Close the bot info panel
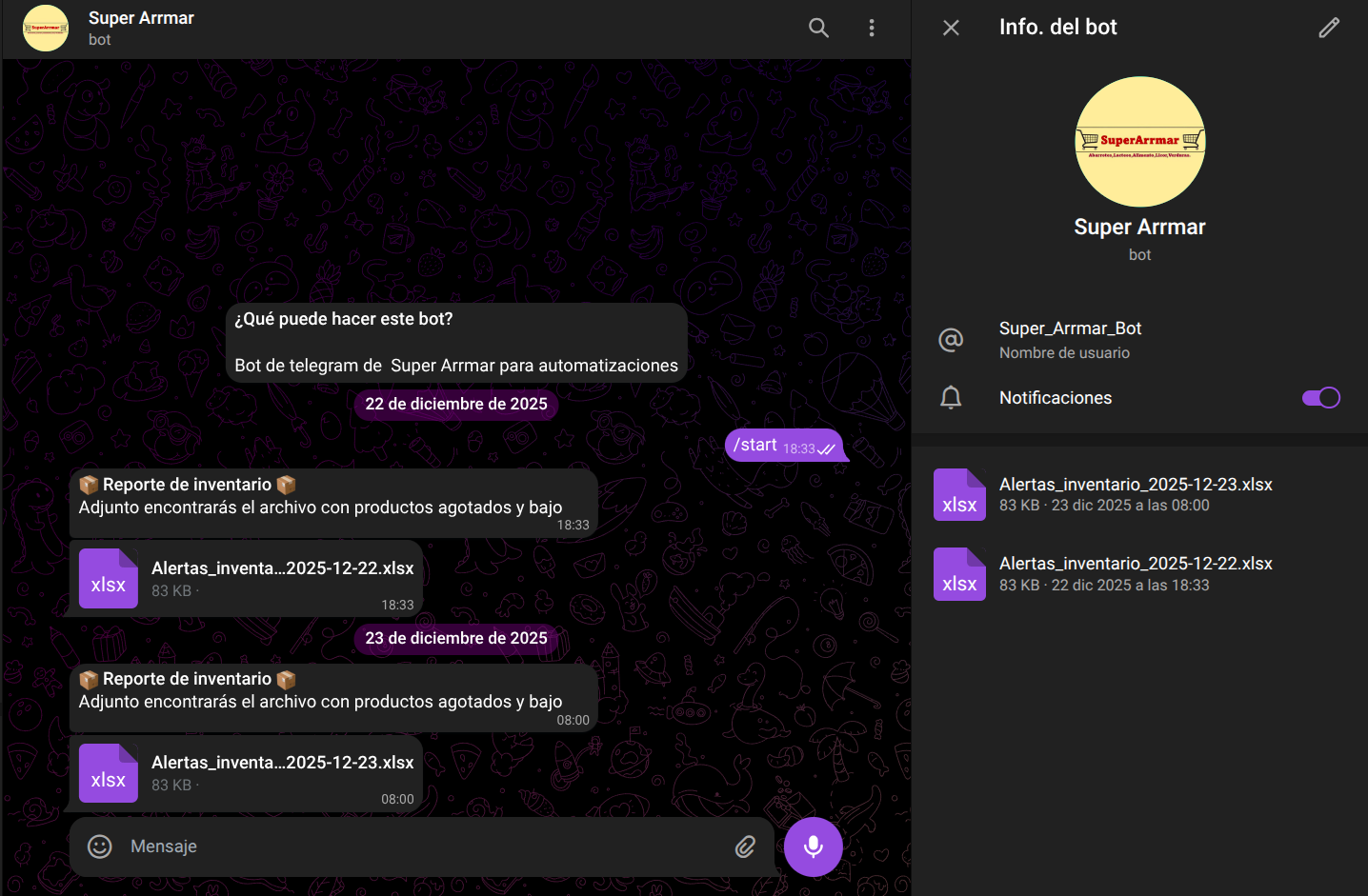Viewport: 1368px width, 896px height. [951, 28]
